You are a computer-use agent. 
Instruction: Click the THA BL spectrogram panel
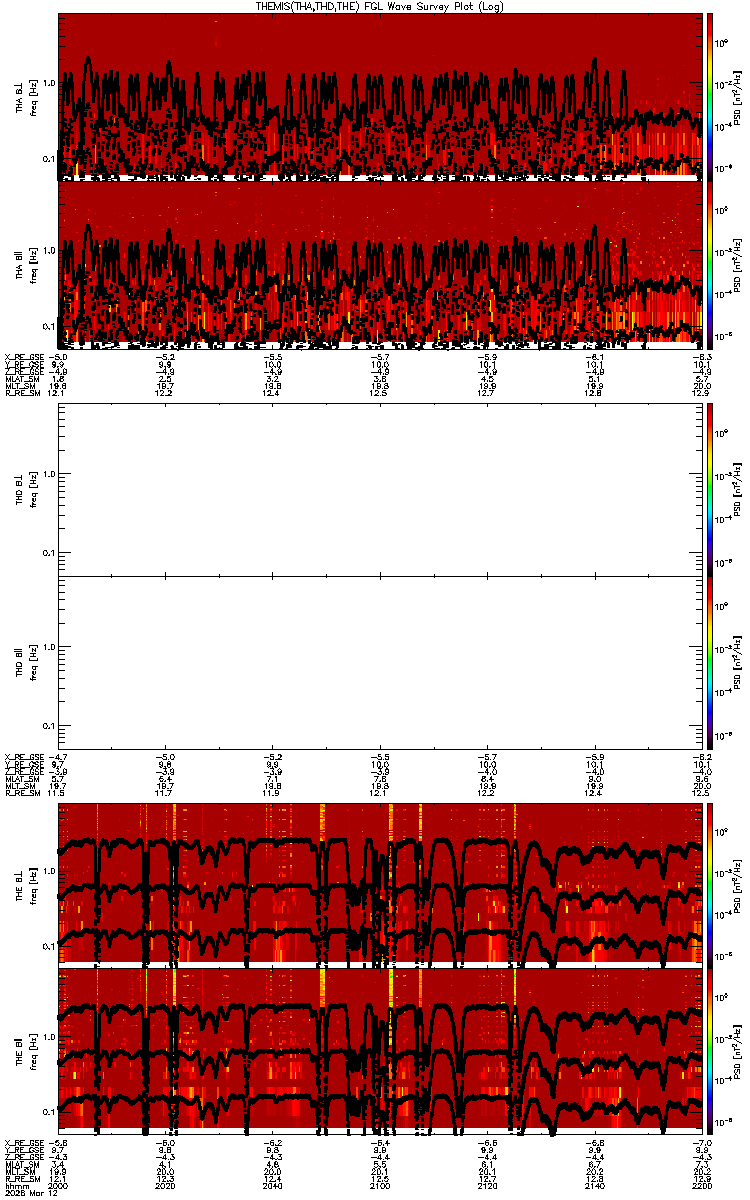tap(380, 96)
